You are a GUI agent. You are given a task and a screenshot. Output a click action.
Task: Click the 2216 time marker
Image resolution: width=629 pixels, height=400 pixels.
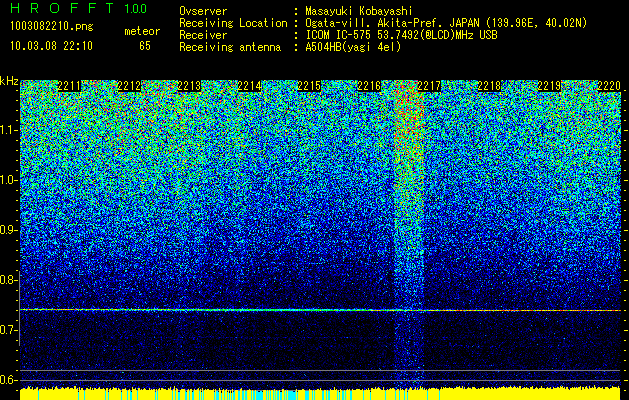coord(369,86)
